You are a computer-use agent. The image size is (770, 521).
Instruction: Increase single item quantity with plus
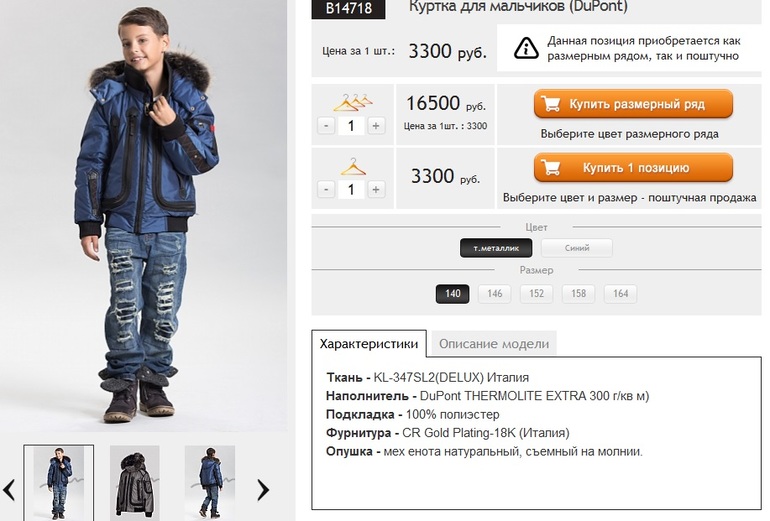pos(376,189)
